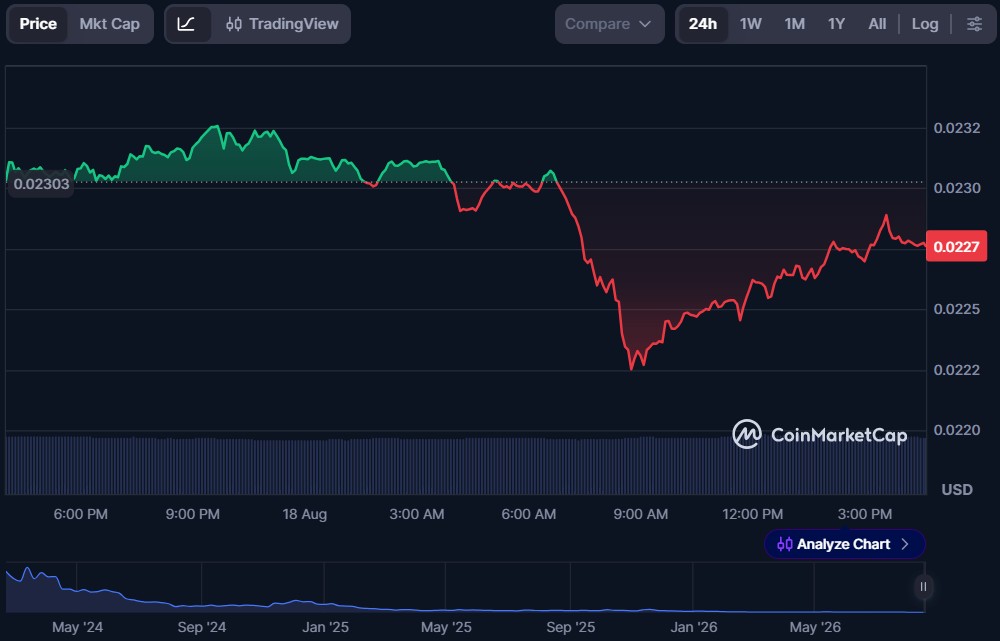Click the 0.02303 opening price label
Viewport: 1000px width, 641px height.
click(41, 184)
